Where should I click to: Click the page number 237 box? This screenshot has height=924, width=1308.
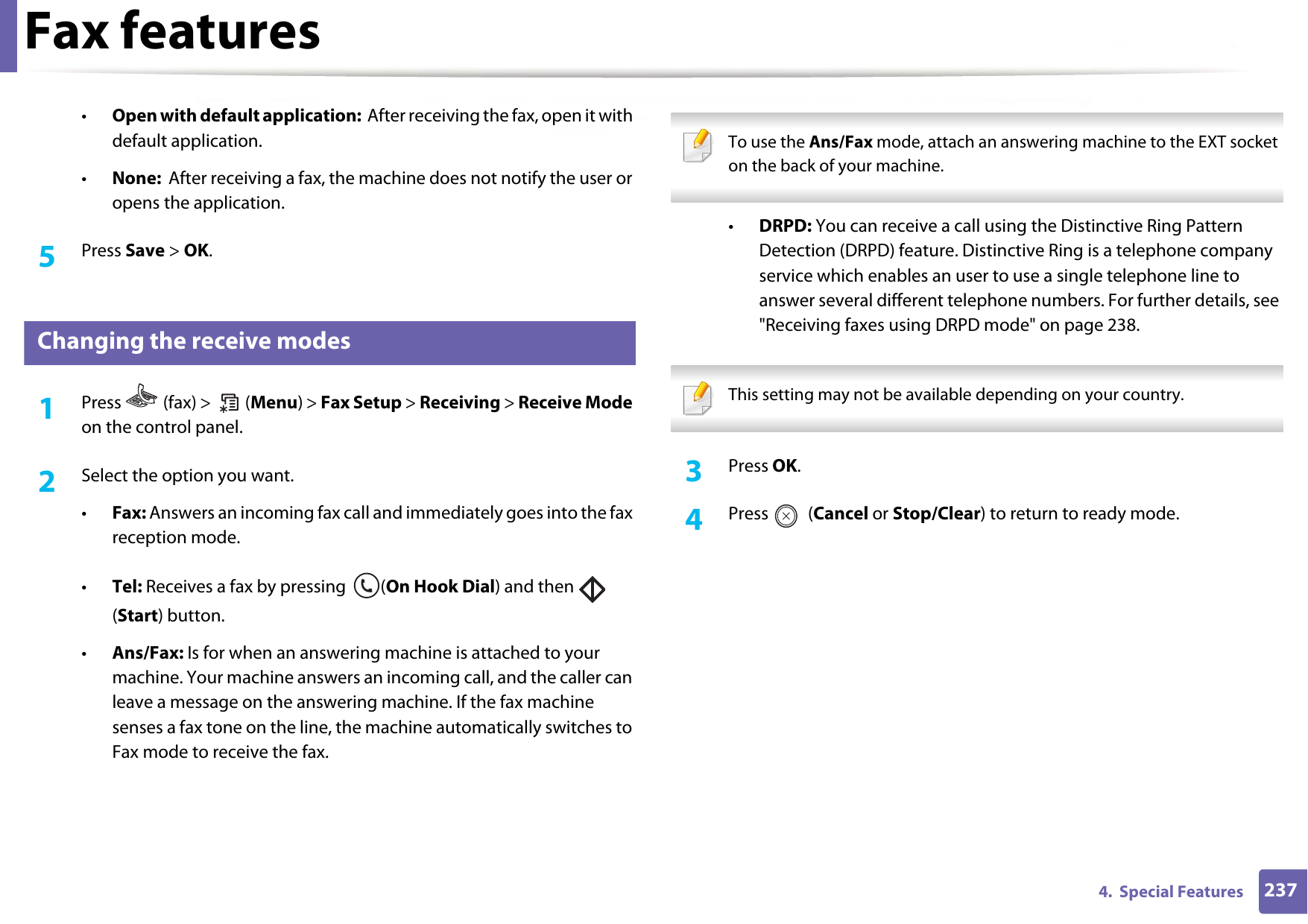click(1281, 890)
